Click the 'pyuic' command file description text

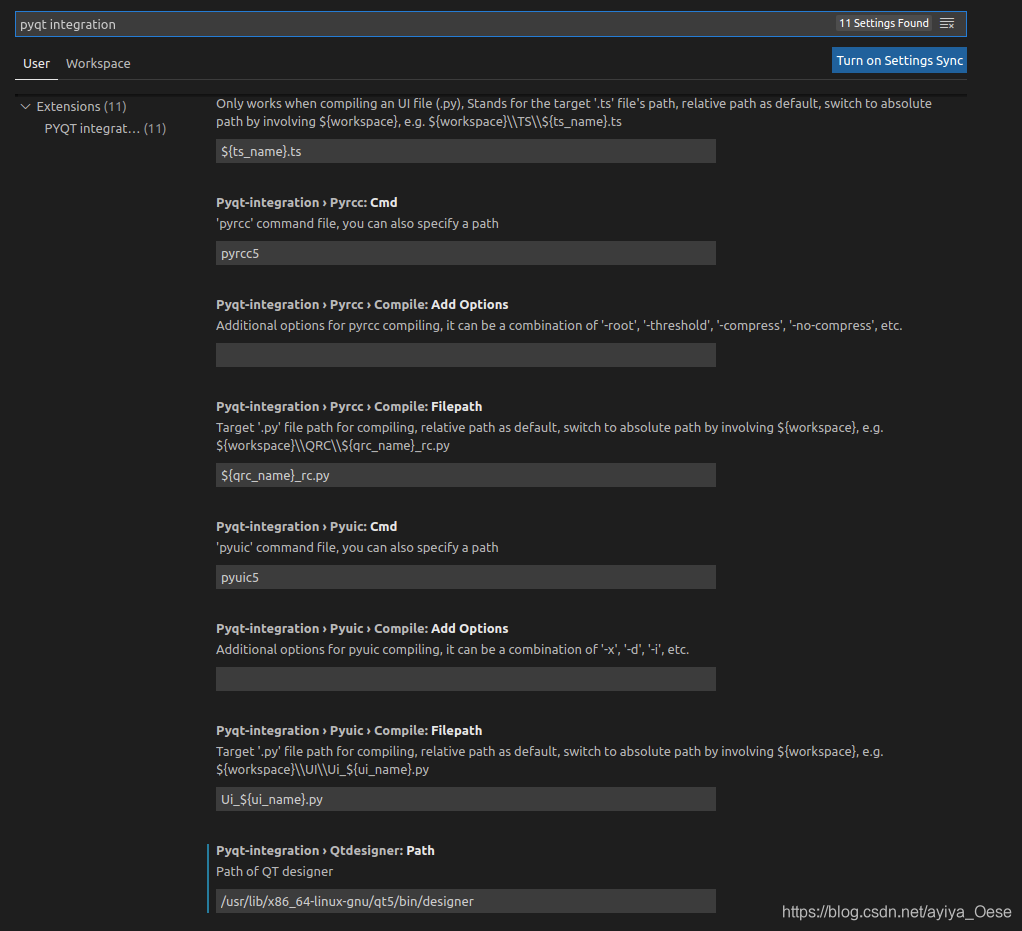357,547
